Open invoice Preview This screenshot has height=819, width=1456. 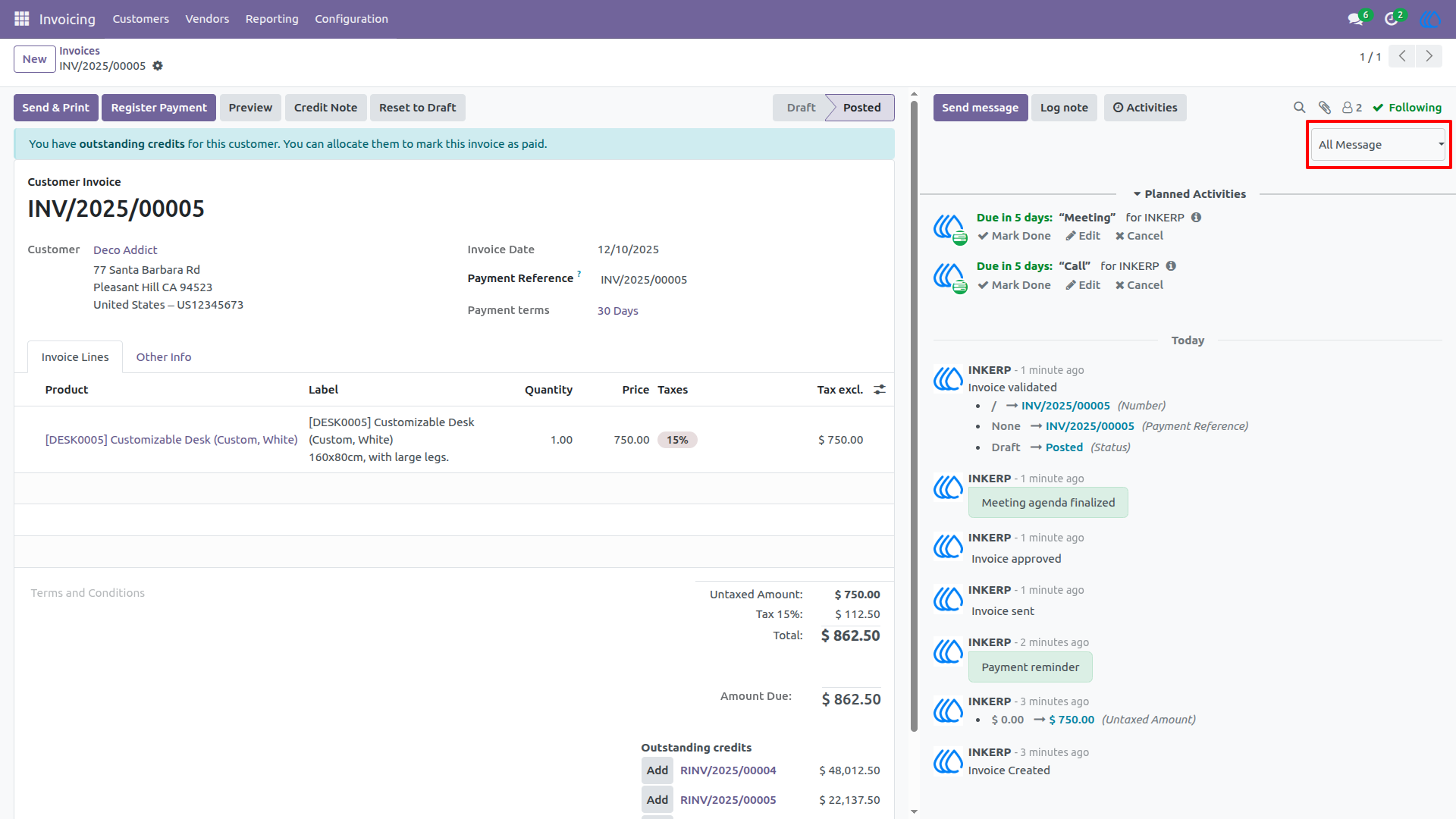250,108
